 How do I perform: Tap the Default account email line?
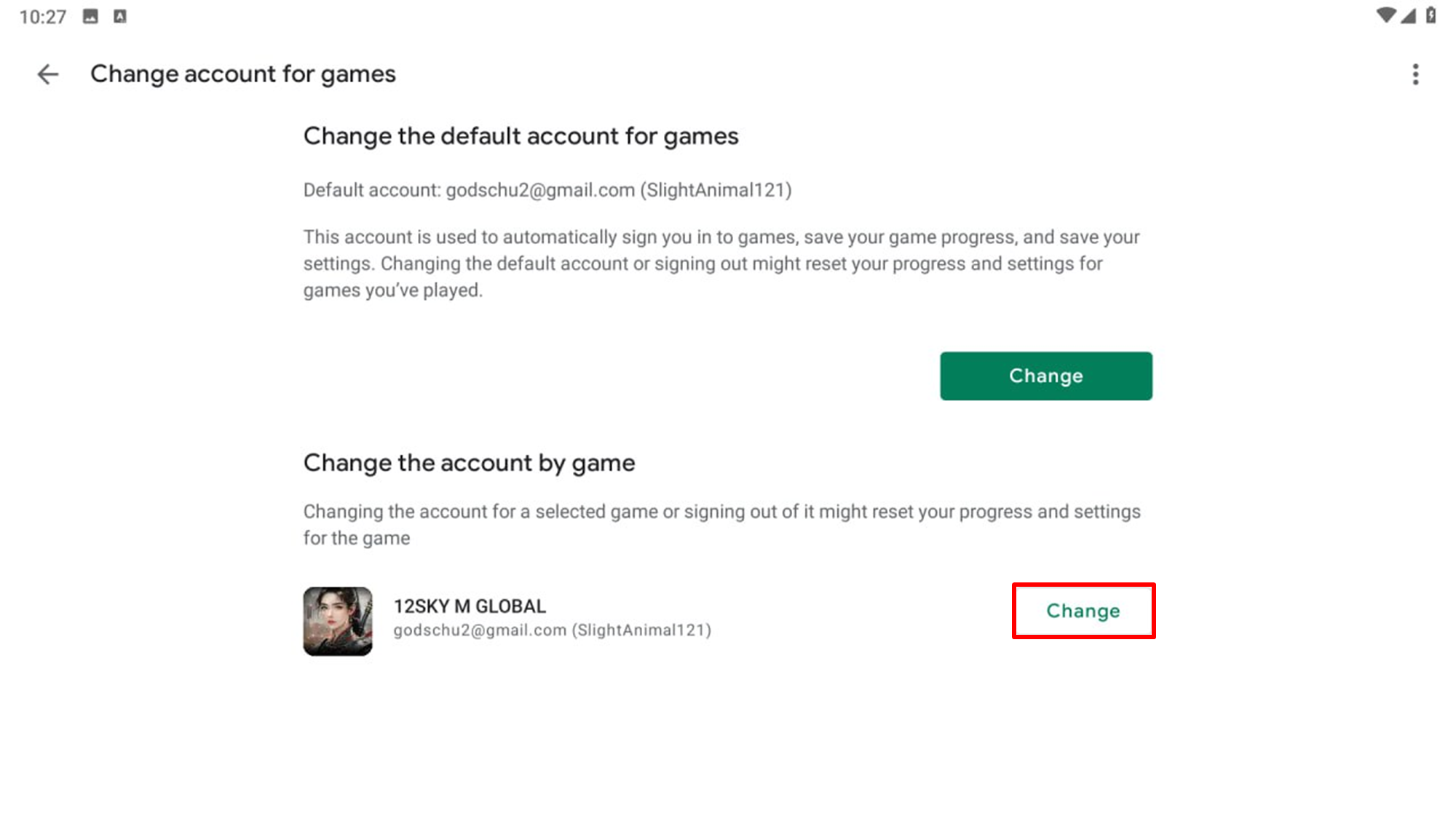[546, 190]
